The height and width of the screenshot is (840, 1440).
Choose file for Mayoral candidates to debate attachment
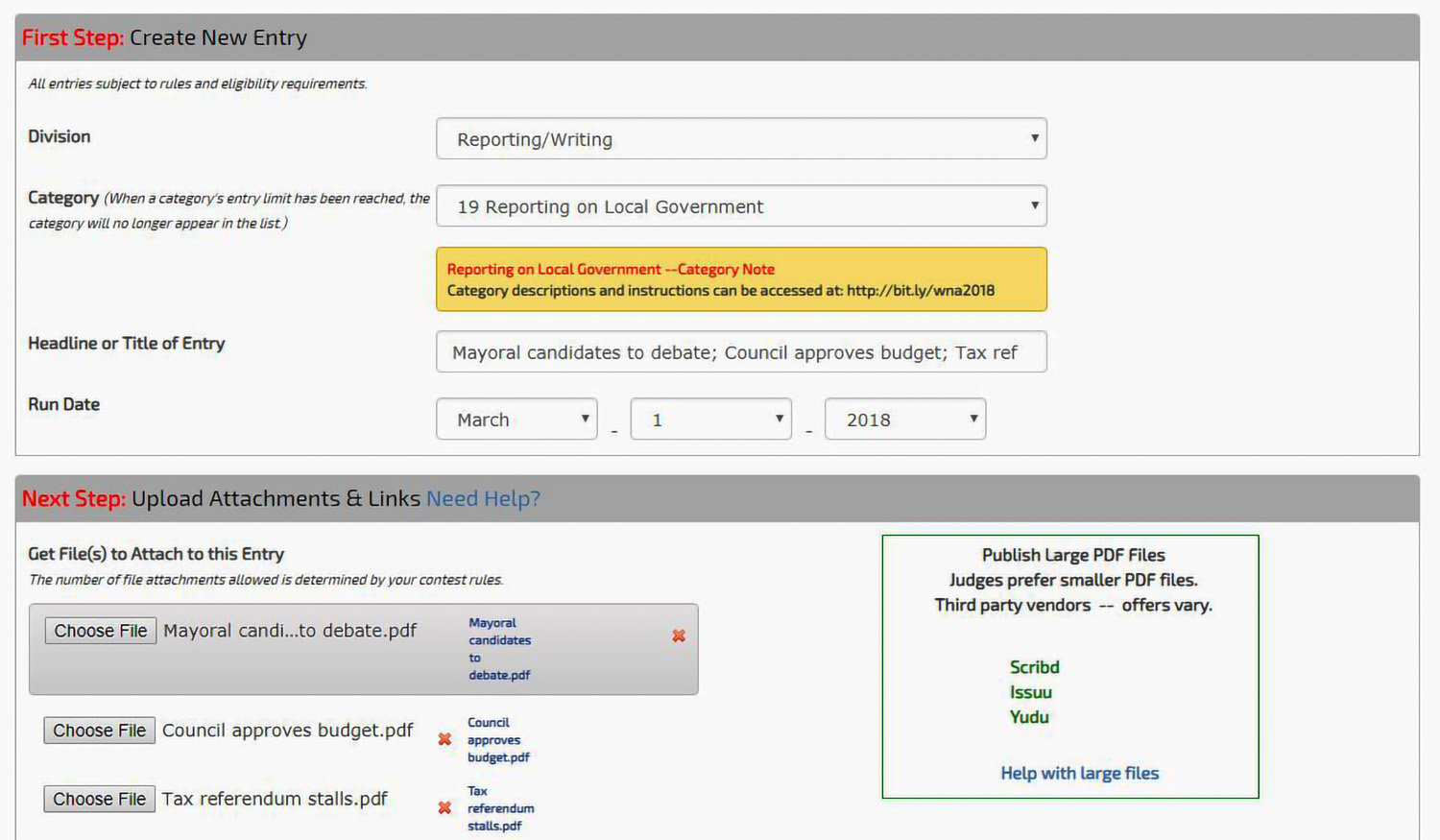coord(101,631)
